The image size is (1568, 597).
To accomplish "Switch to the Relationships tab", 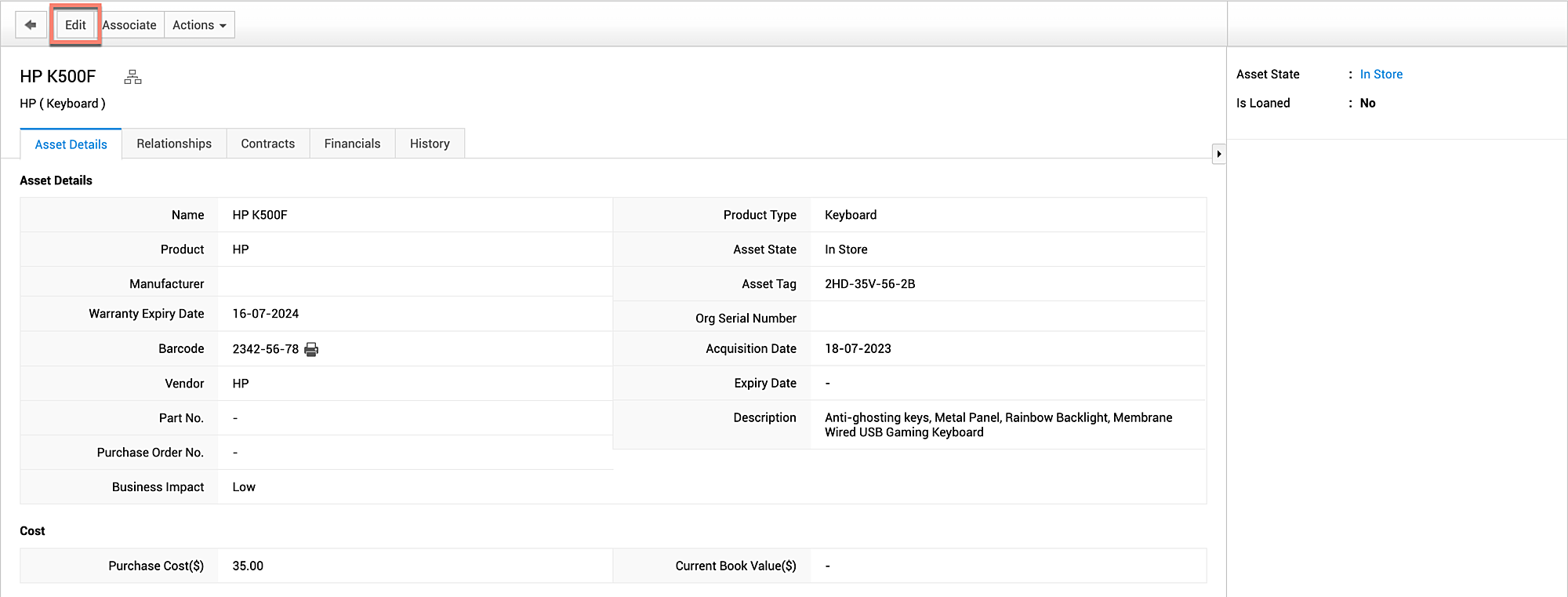I will tap(174, 144).
